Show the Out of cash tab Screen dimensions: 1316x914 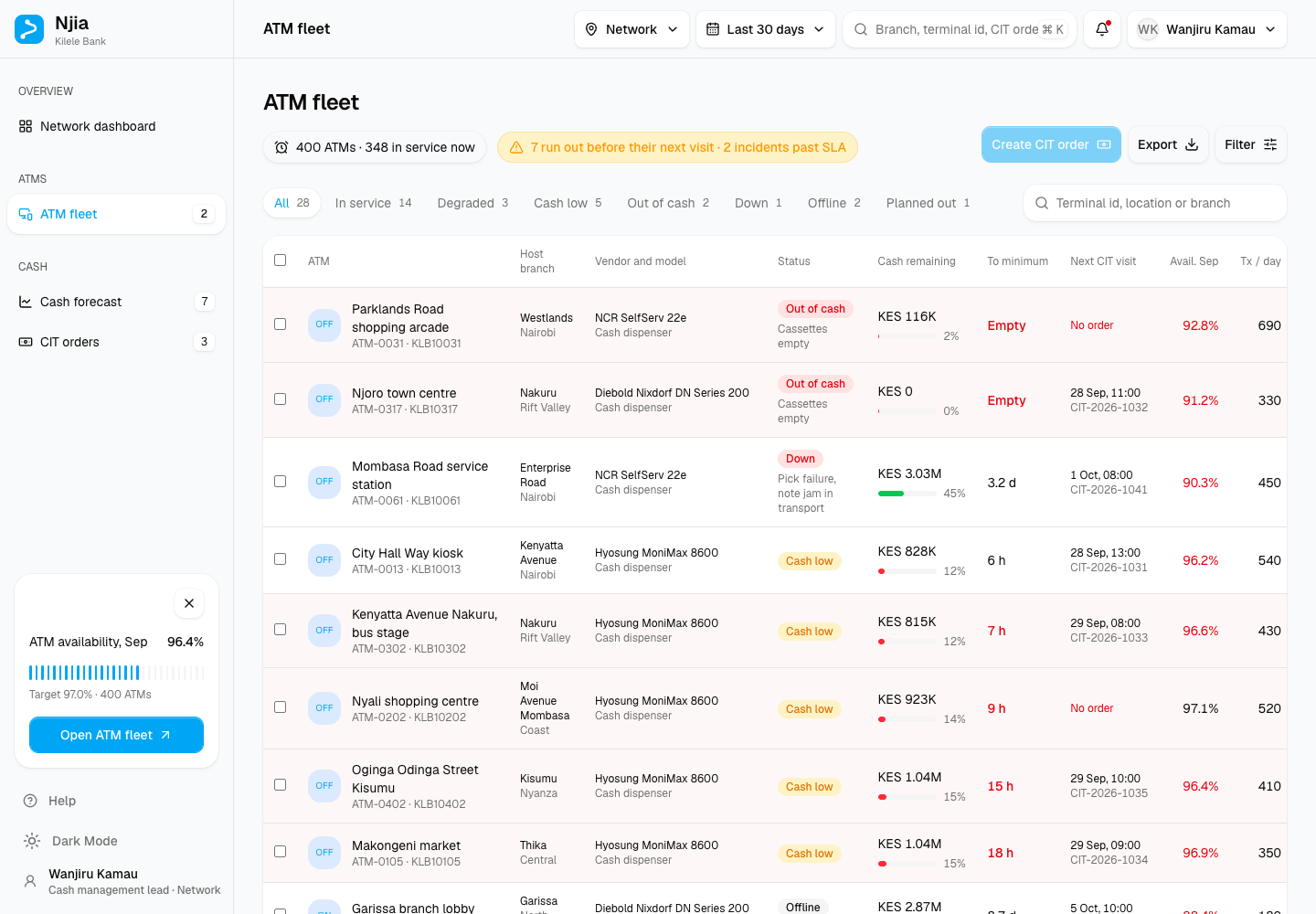tap(668, 203)
